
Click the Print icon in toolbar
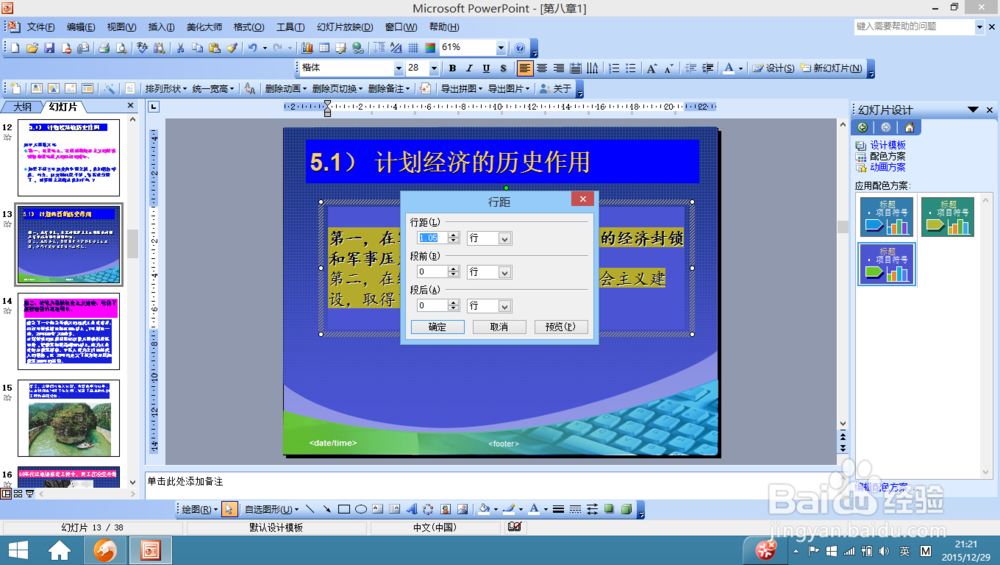pyautogui.click(x=104, y=48)
